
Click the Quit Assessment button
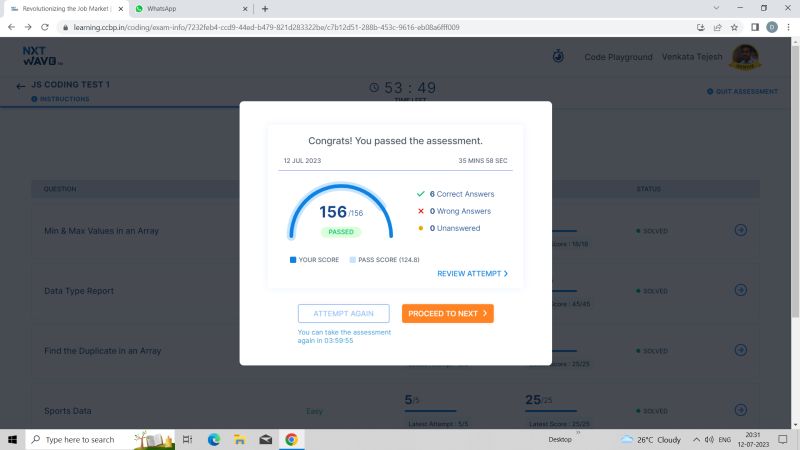tap(742, 91)
